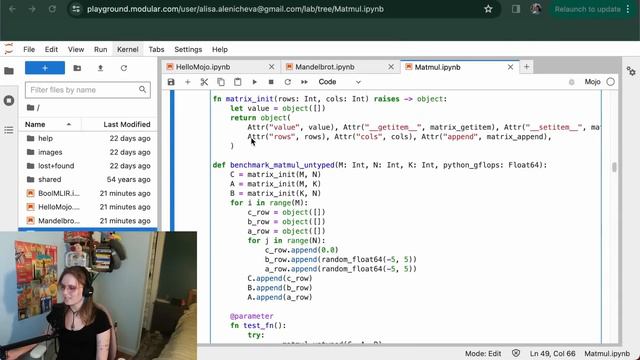Click the notebook vertical scrollbar thumb
Image resolution: width=640 pixels, height=360 pixels.
click(x=614, y=167)
